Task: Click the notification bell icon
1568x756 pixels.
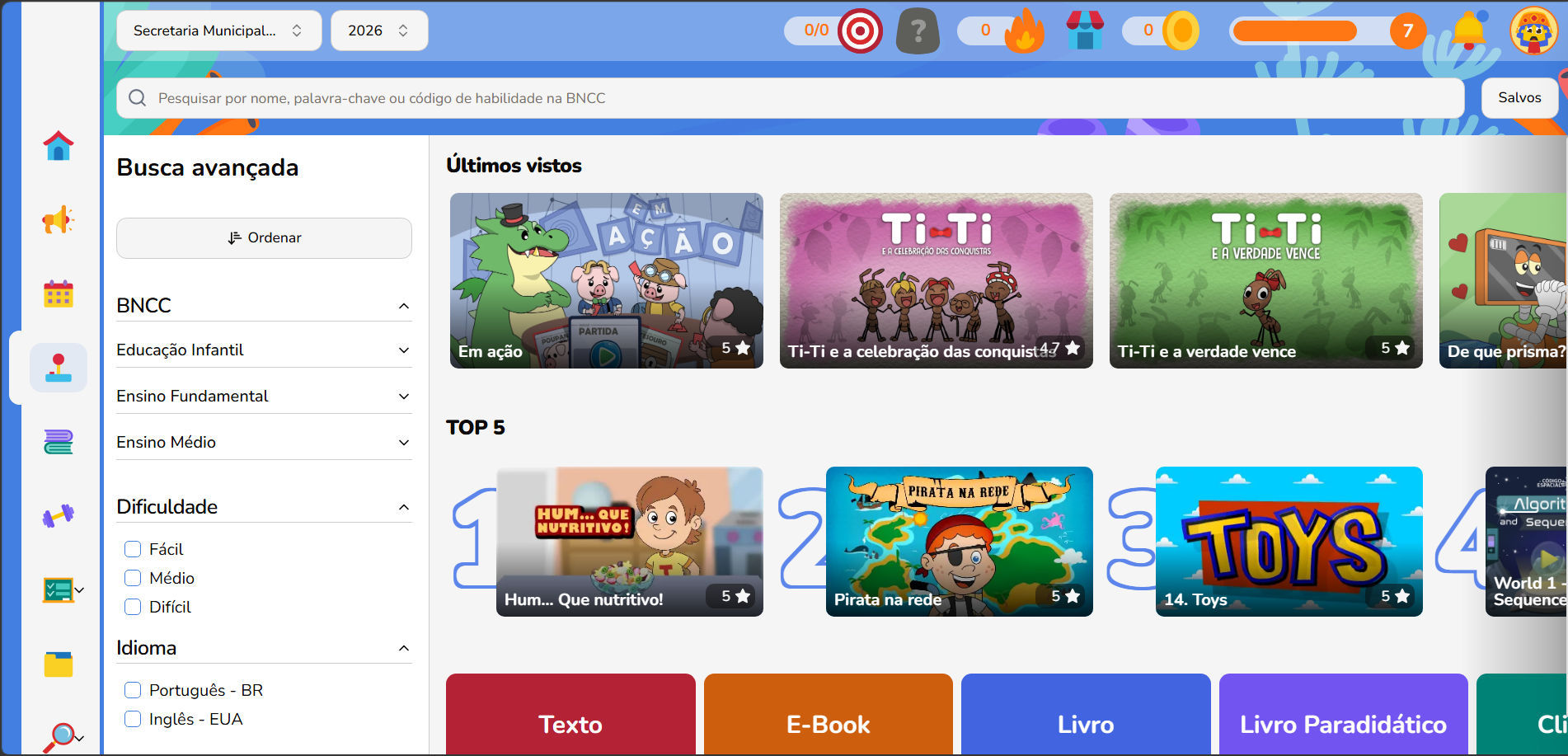Action: 1470,31
